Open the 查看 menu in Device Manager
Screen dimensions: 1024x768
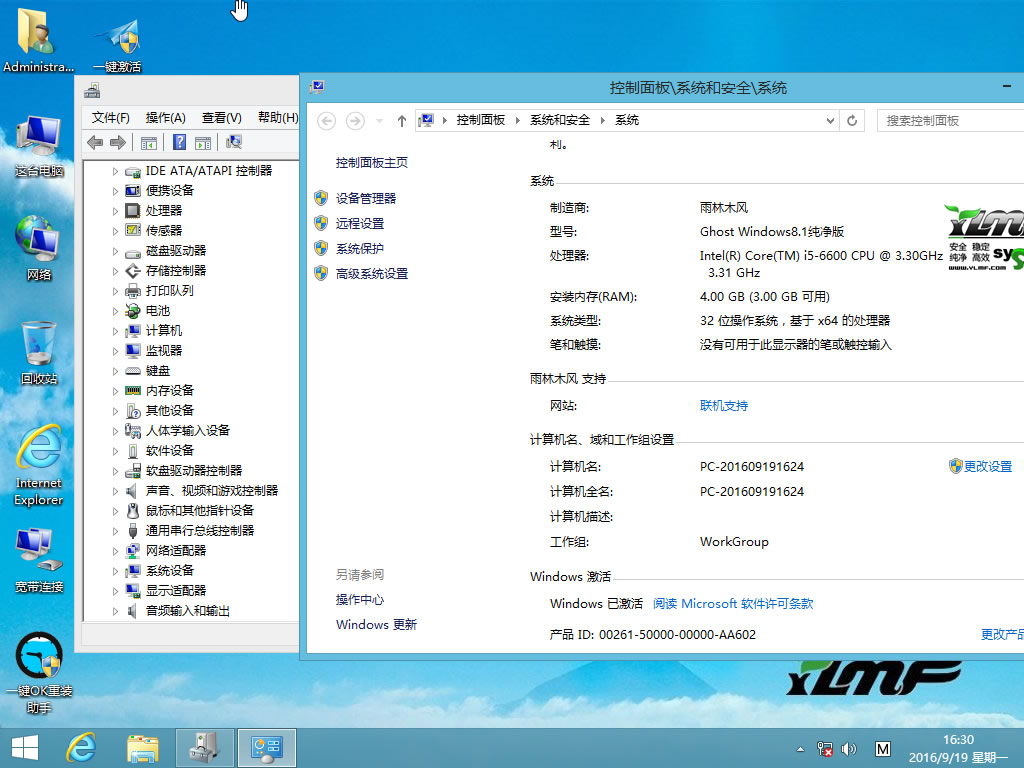pos(221,117)
